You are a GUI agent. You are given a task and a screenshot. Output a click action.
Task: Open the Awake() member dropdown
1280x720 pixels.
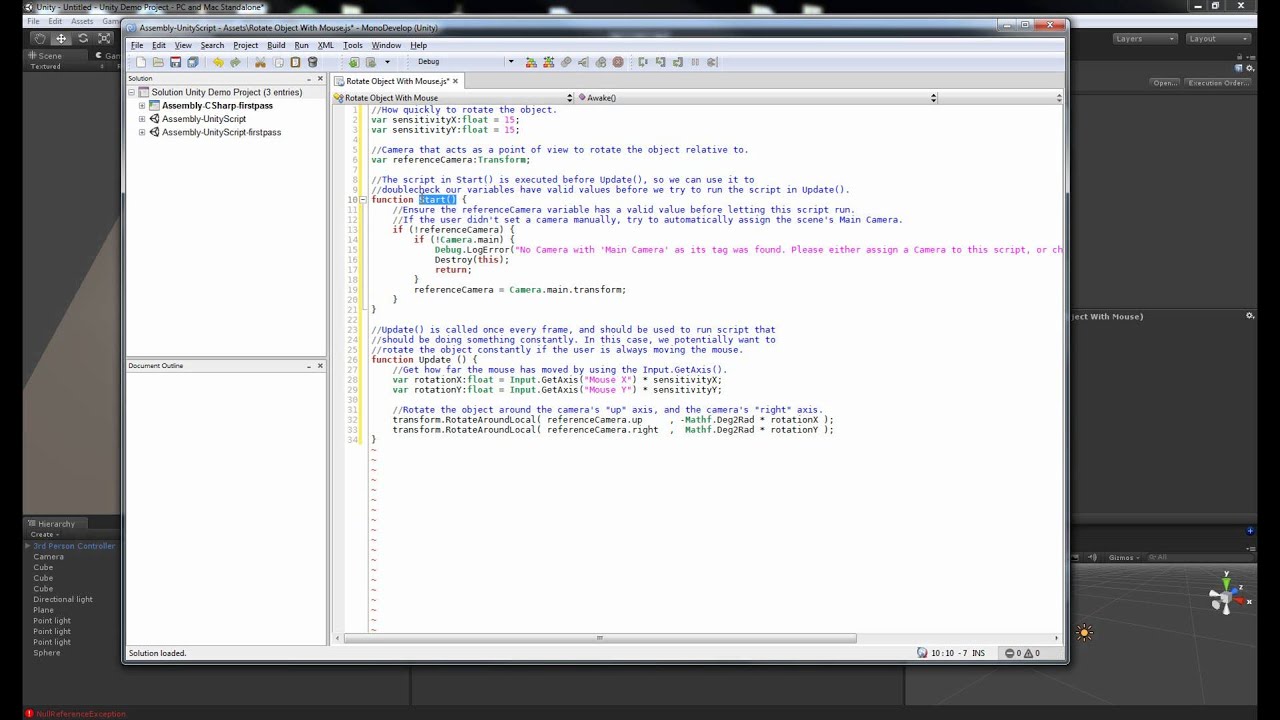click(x=933, y=98)
